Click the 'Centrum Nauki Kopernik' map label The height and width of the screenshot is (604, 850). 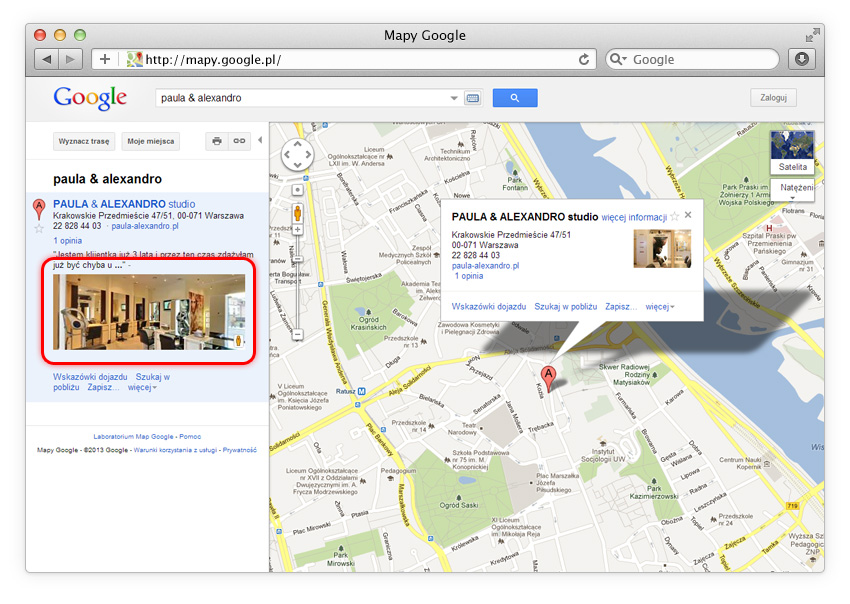740,463
